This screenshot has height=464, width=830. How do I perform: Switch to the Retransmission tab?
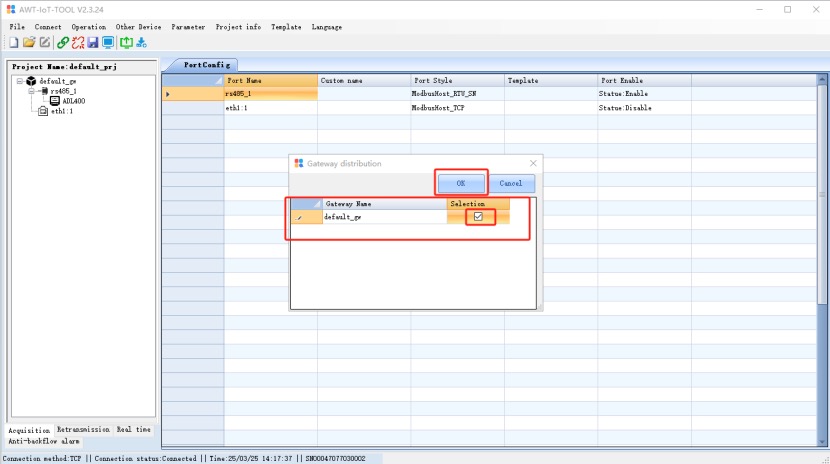pos(83,430)
